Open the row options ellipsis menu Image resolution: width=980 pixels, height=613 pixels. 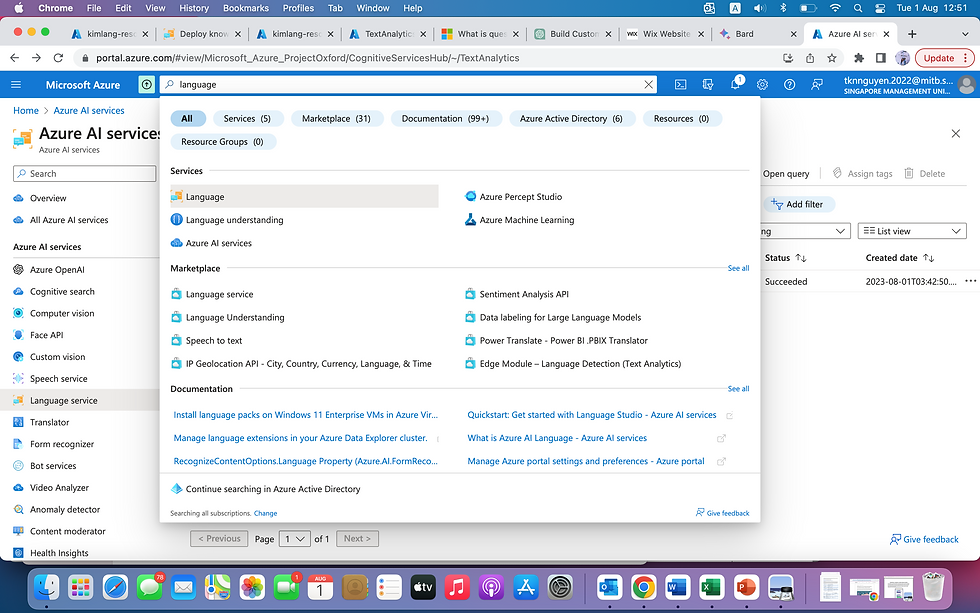[970, 281]
